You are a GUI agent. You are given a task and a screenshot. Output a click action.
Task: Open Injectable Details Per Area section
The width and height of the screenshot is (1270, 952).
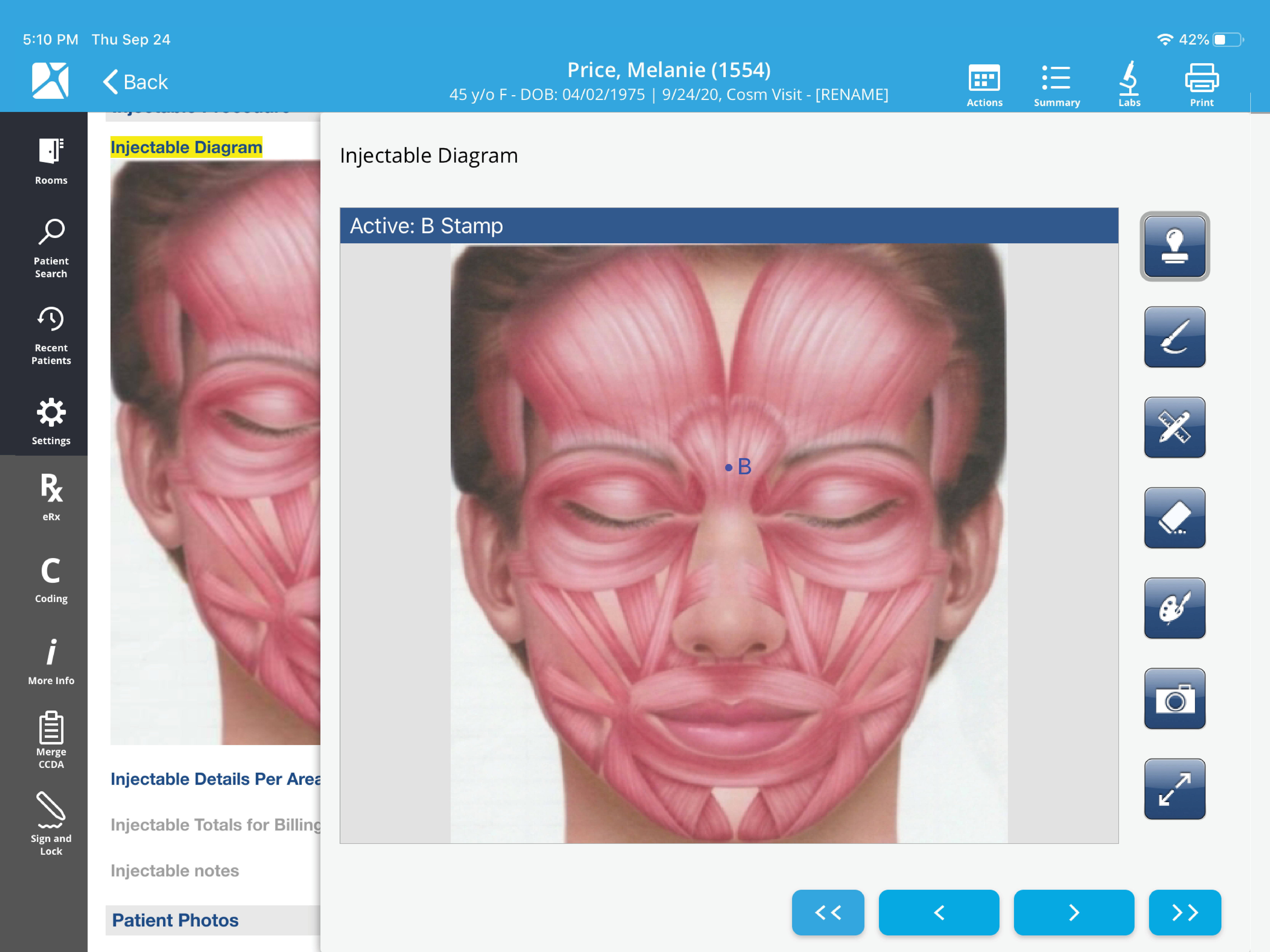(215, 779)
